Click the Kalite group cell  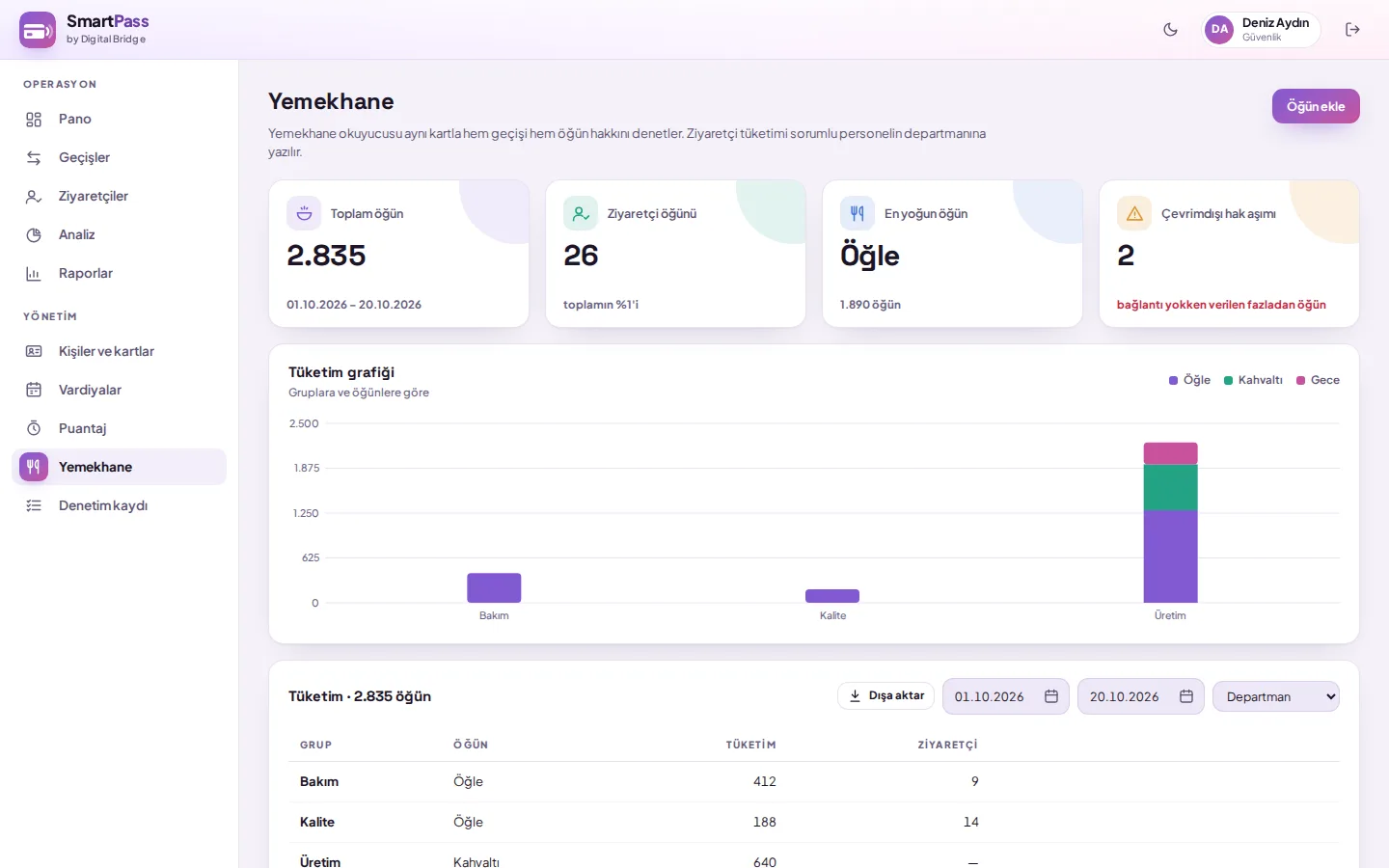coord(317,822)
